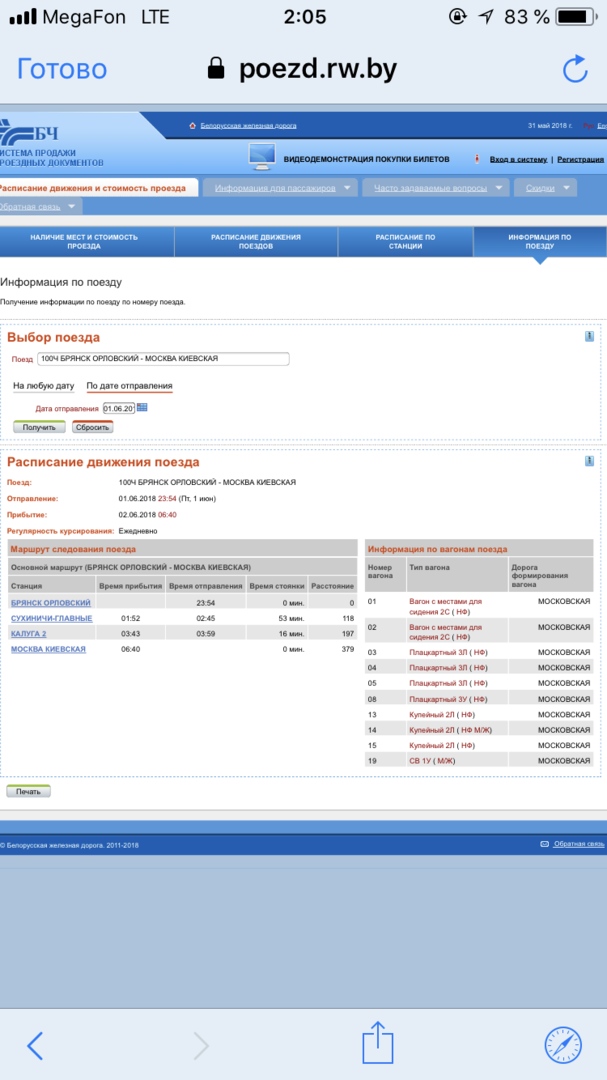Tap the Safari reload icon
607x1080 pixels.
point(575,69)
